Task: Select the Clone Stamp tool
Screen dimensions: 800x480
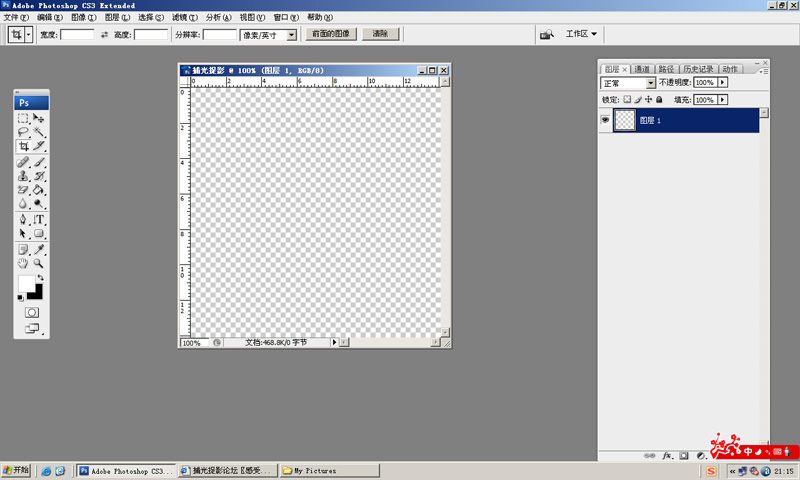Action: coord(23,176)
